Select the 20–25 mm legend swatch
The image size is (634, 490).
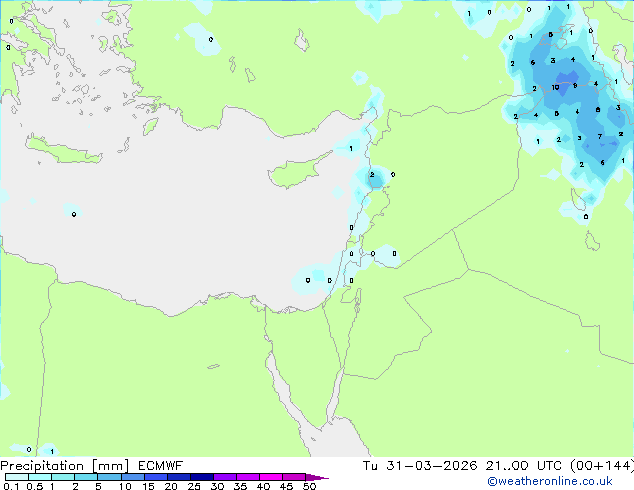178,477
